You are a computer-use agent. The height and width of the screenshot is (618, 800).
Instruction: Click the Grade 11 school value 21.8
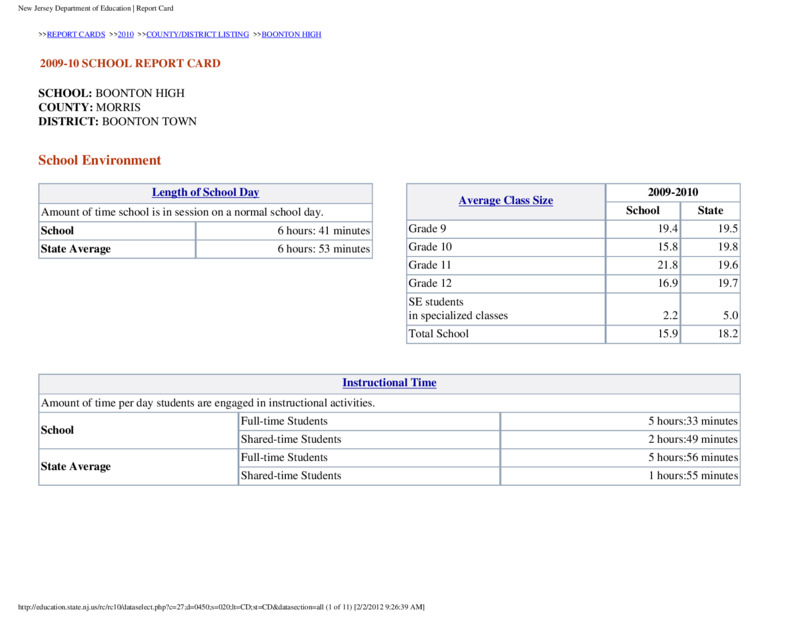coord(667,265)
